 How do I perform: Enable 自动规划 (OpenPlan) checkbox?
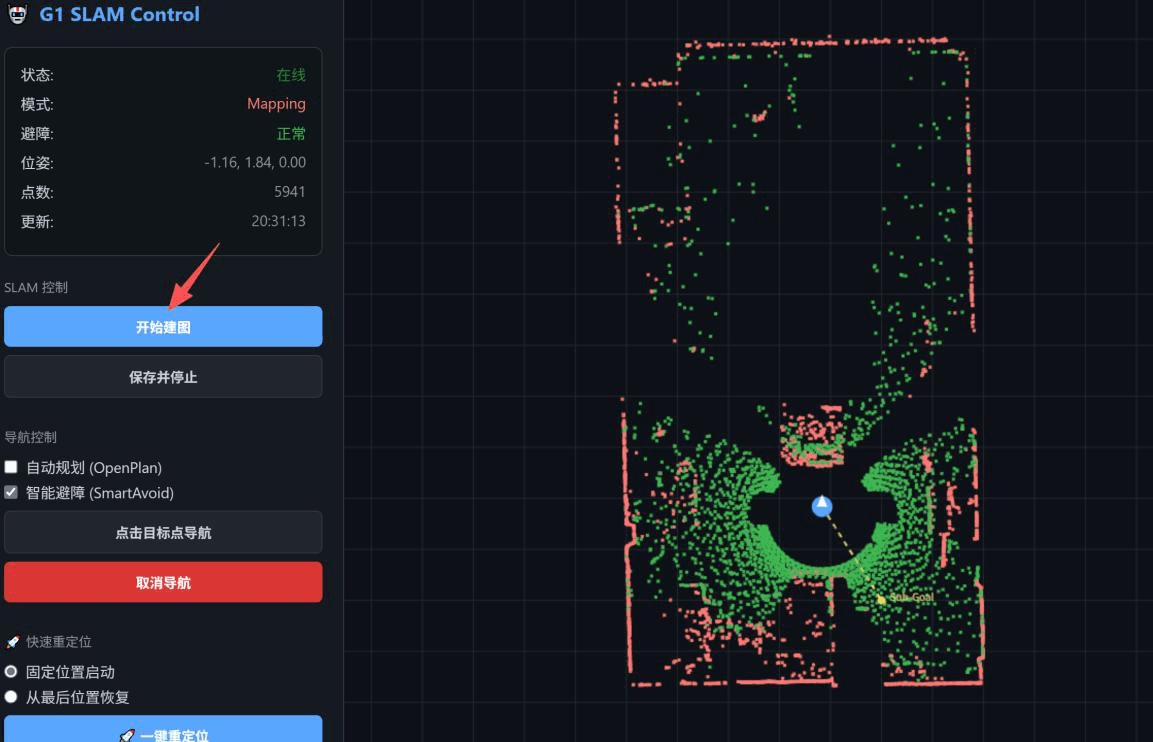coord(11,467)
